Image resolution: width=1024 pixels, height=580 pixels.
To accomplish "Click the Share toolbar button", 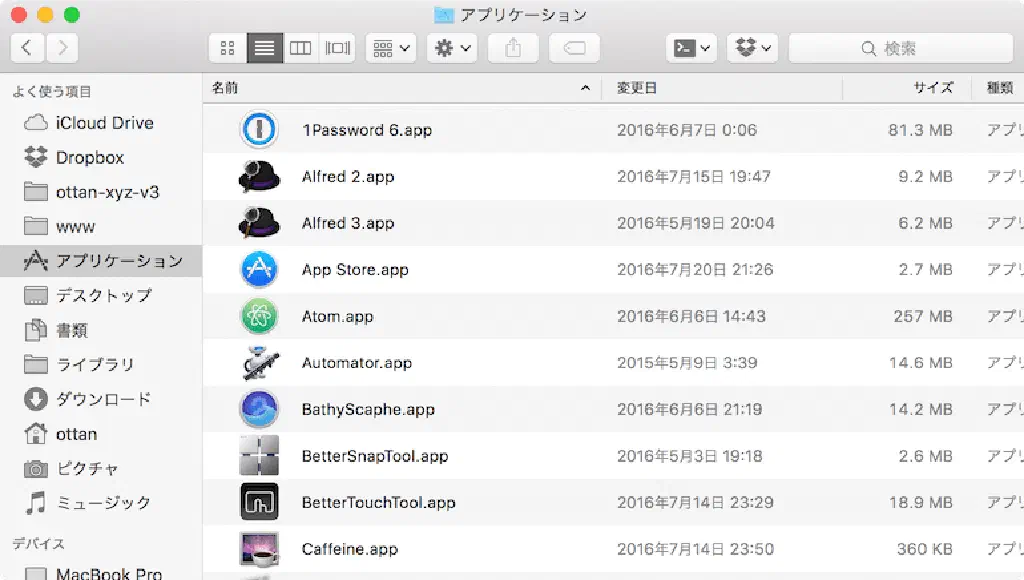I will [x=514, y=48].
